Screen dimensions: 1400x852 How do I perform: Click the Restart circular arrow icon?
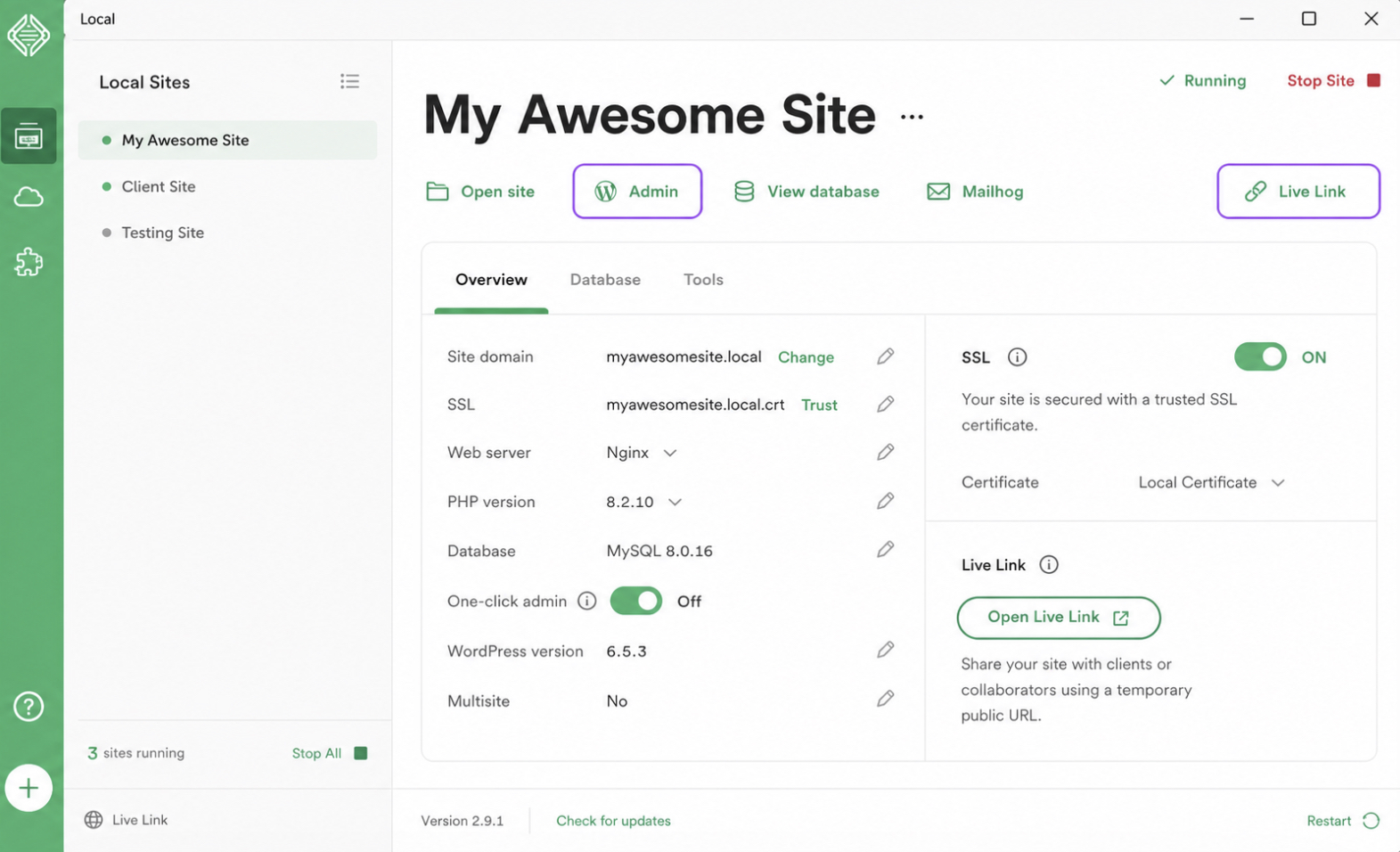(x=1371, y=821)
